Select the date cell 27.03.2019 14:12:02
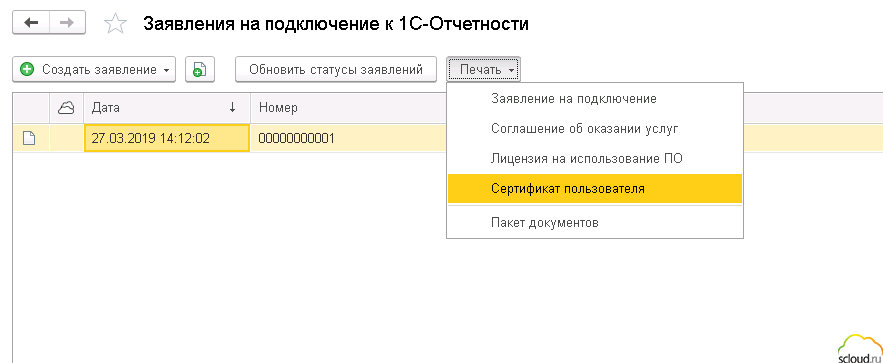Screen dimensions: 883x363 click(x=167, y=138)
